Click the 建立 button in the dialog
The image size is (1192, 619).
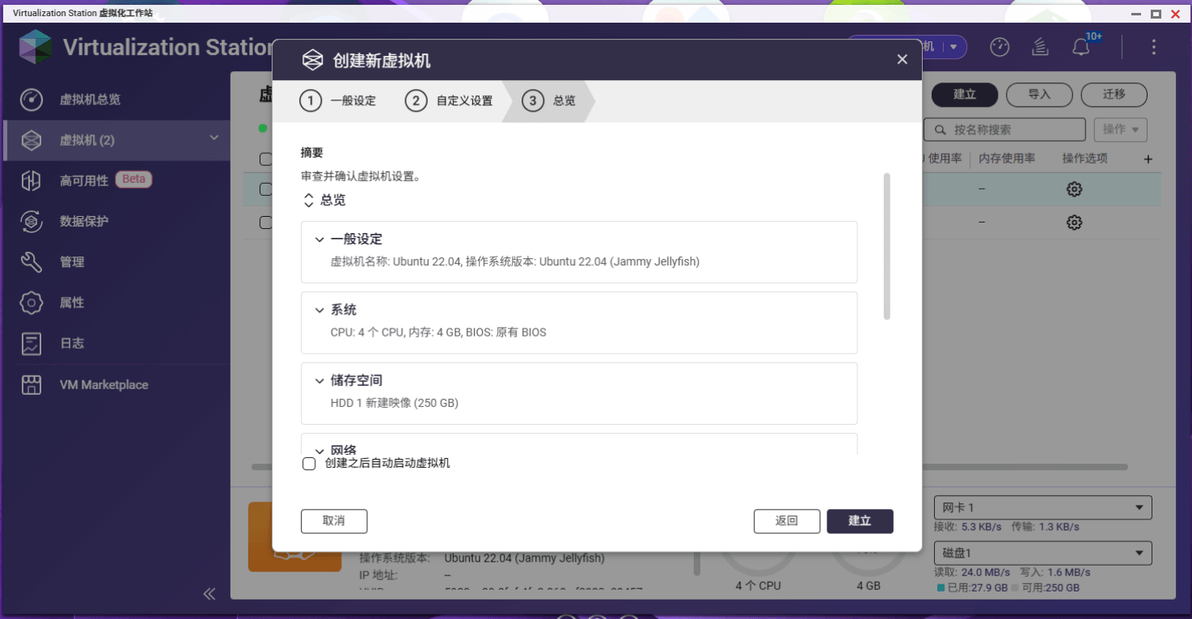[860, 521]
